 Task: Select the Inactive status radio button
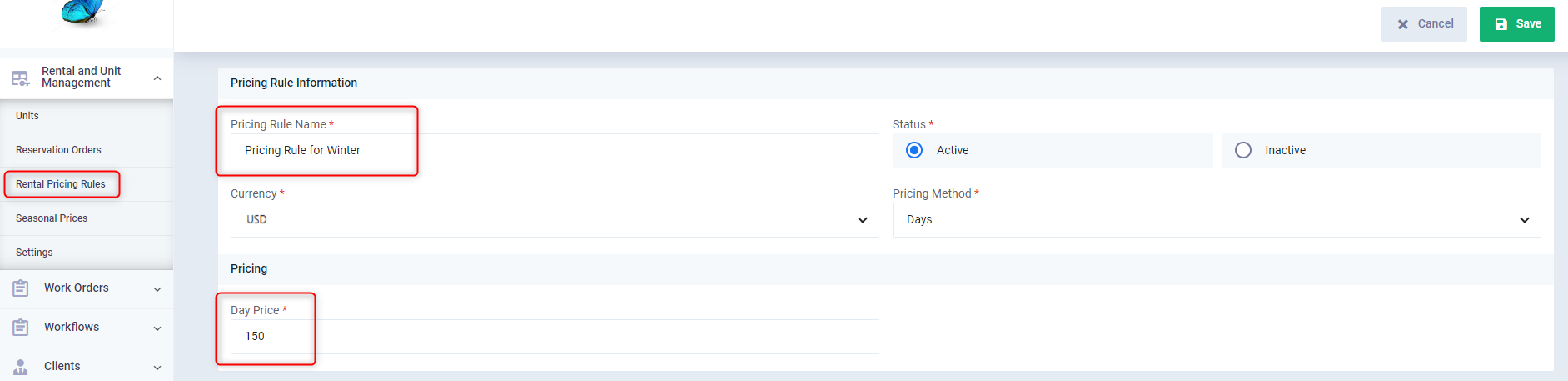1243,150
